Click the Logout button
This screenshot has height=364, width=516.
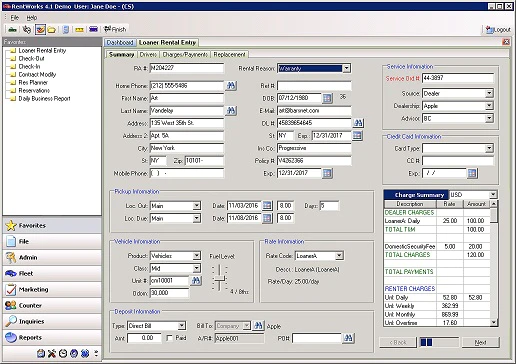coord(498,30)
